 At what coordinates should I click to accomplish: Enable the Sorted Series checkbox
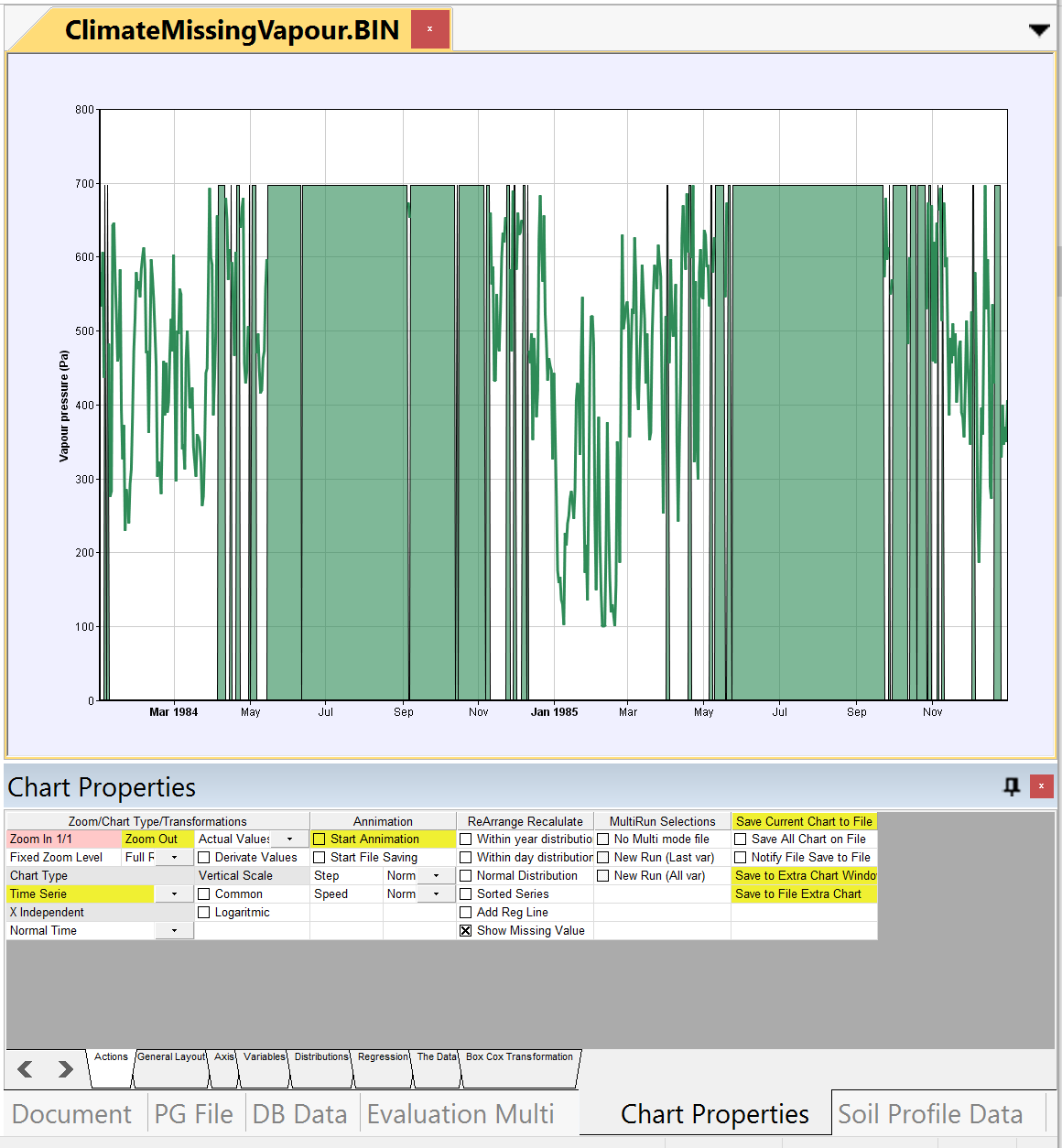(x=466, y=894)
